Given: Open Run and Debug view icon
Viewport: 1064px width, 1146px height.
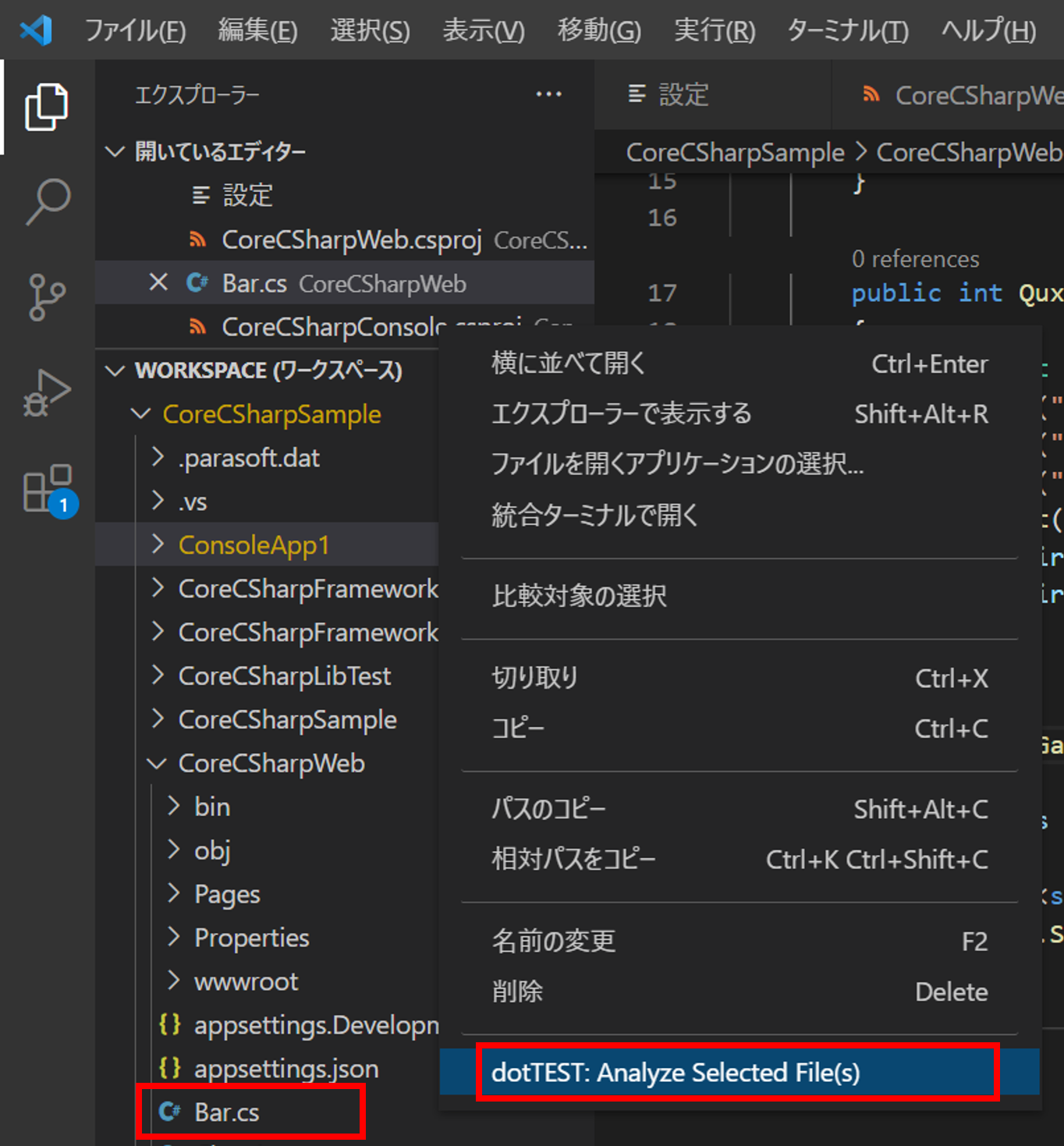Looking at the screenshot, I should coord(47,393).
